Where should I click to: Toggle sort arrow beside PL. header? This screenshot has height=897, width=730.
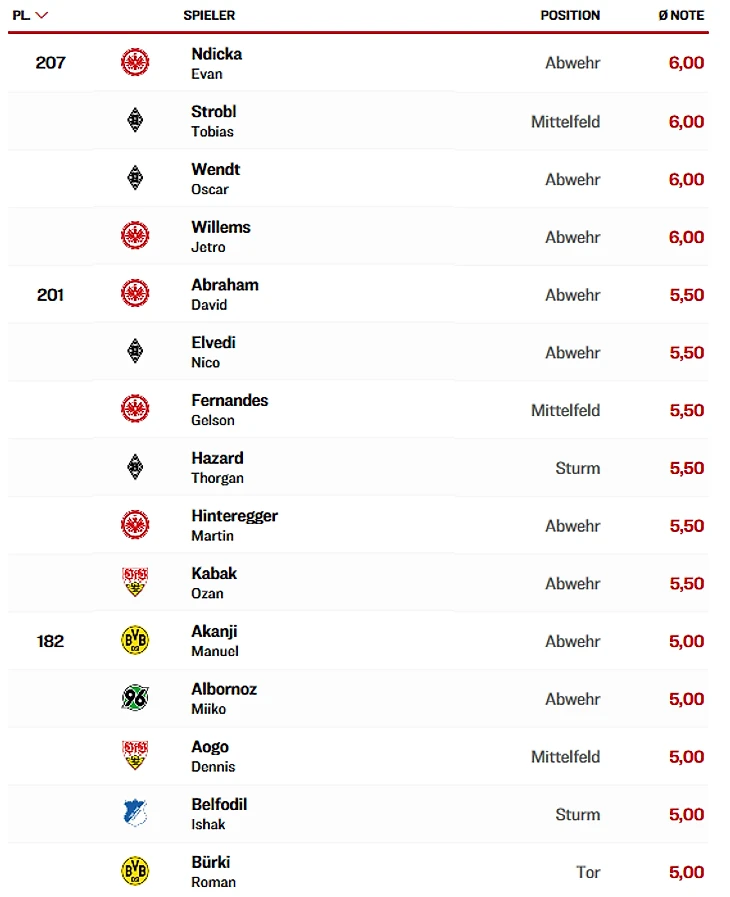point(42,16)
